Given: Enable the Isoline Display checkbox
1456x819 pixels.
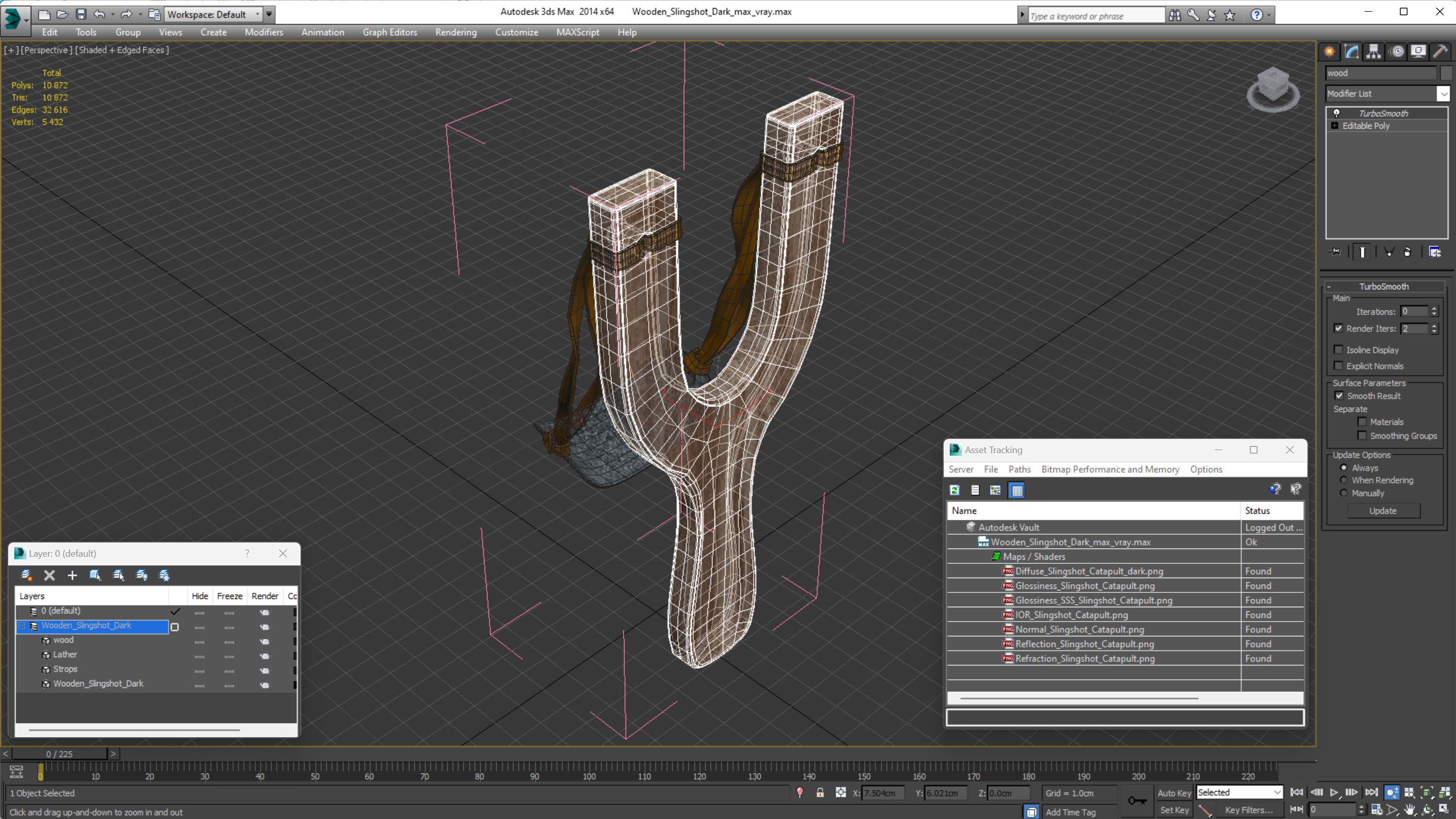Looking at the screenshot, I should (x=1338, y=350).
